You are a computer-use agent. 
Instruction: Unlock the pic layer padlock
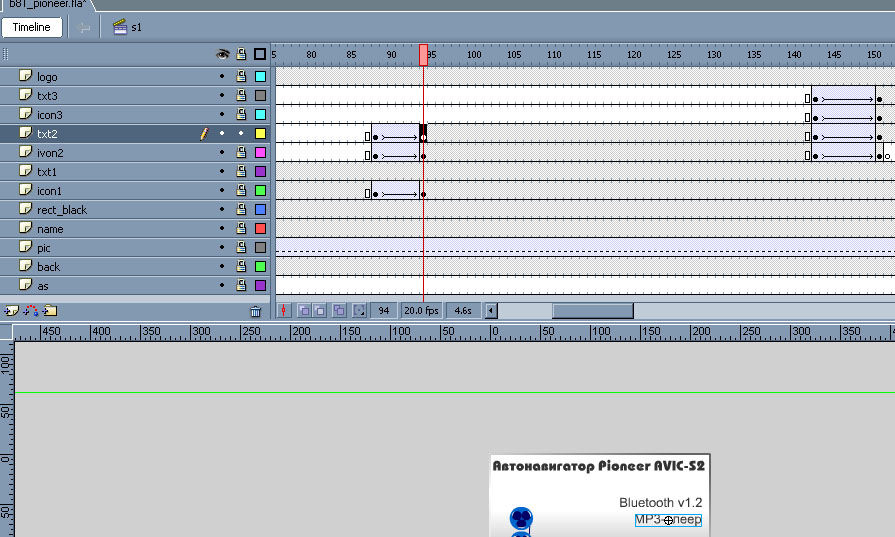(241, 247)
